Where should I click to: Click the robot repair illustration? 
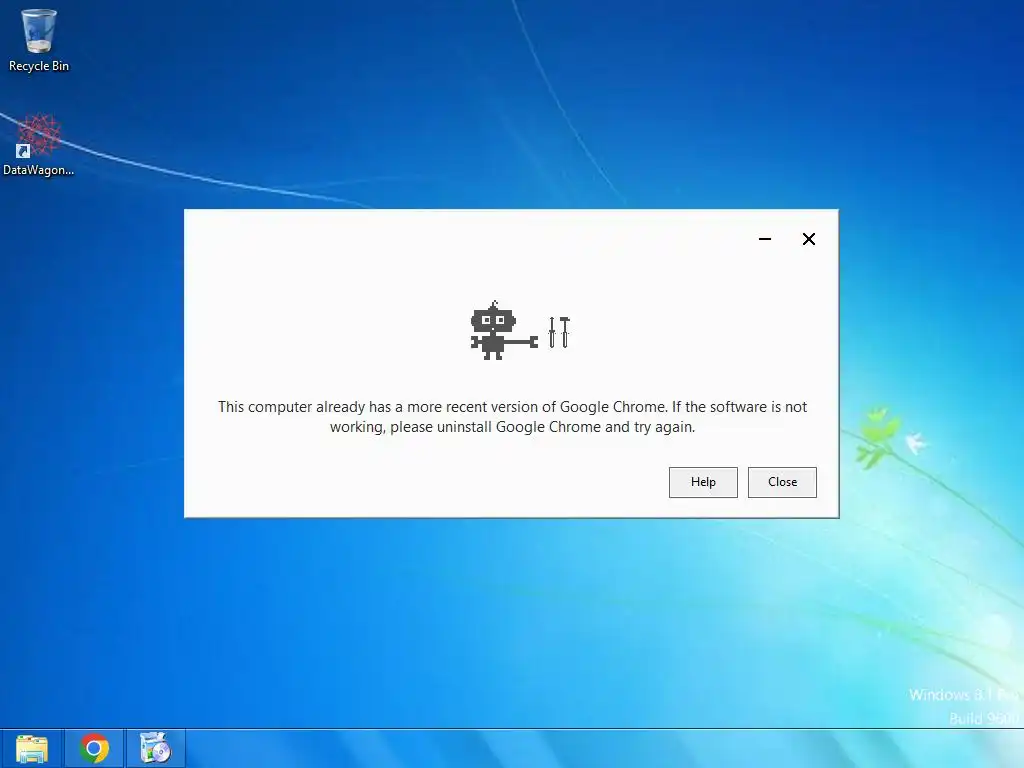520,330
